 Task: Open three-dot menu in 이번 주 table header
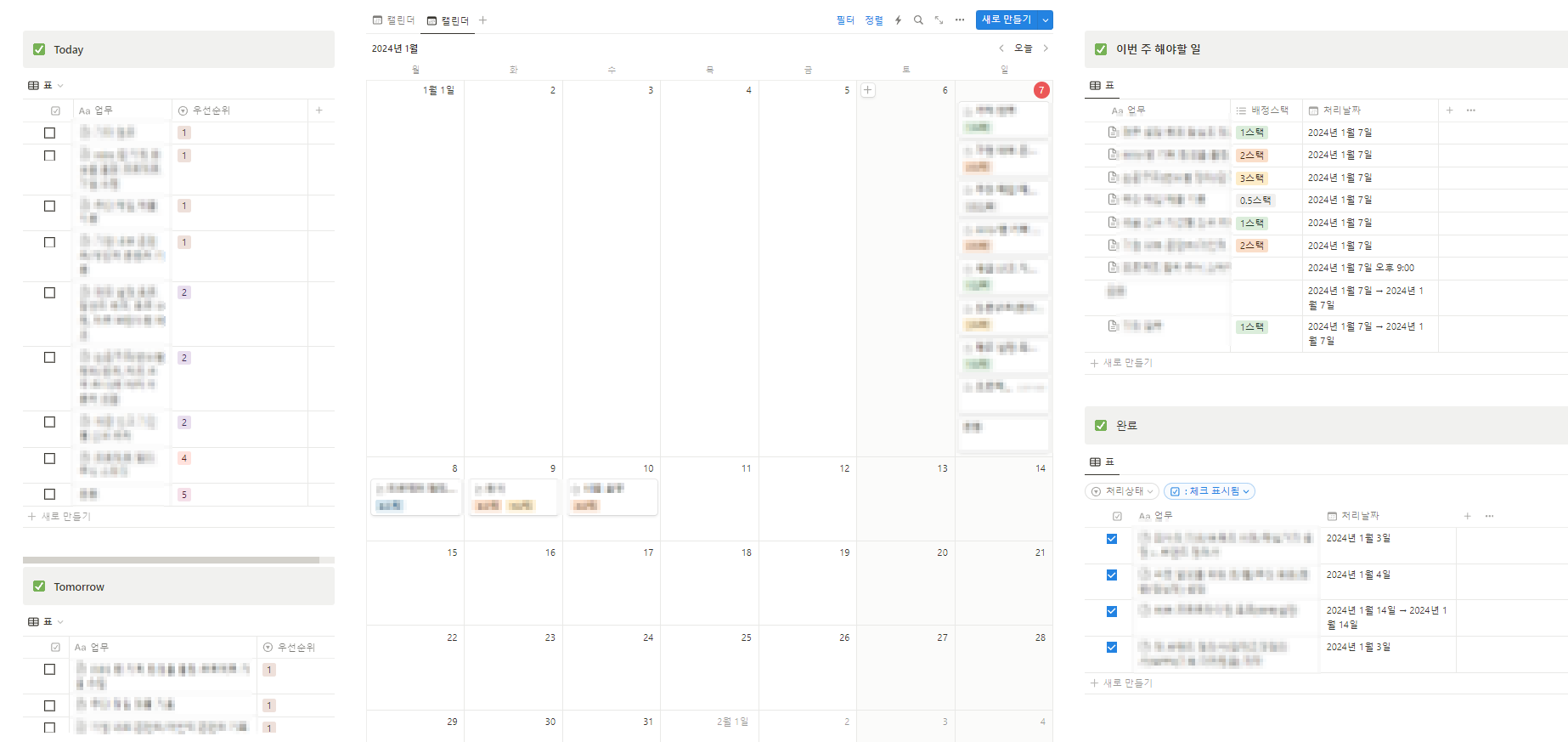tap(1471, 110)
